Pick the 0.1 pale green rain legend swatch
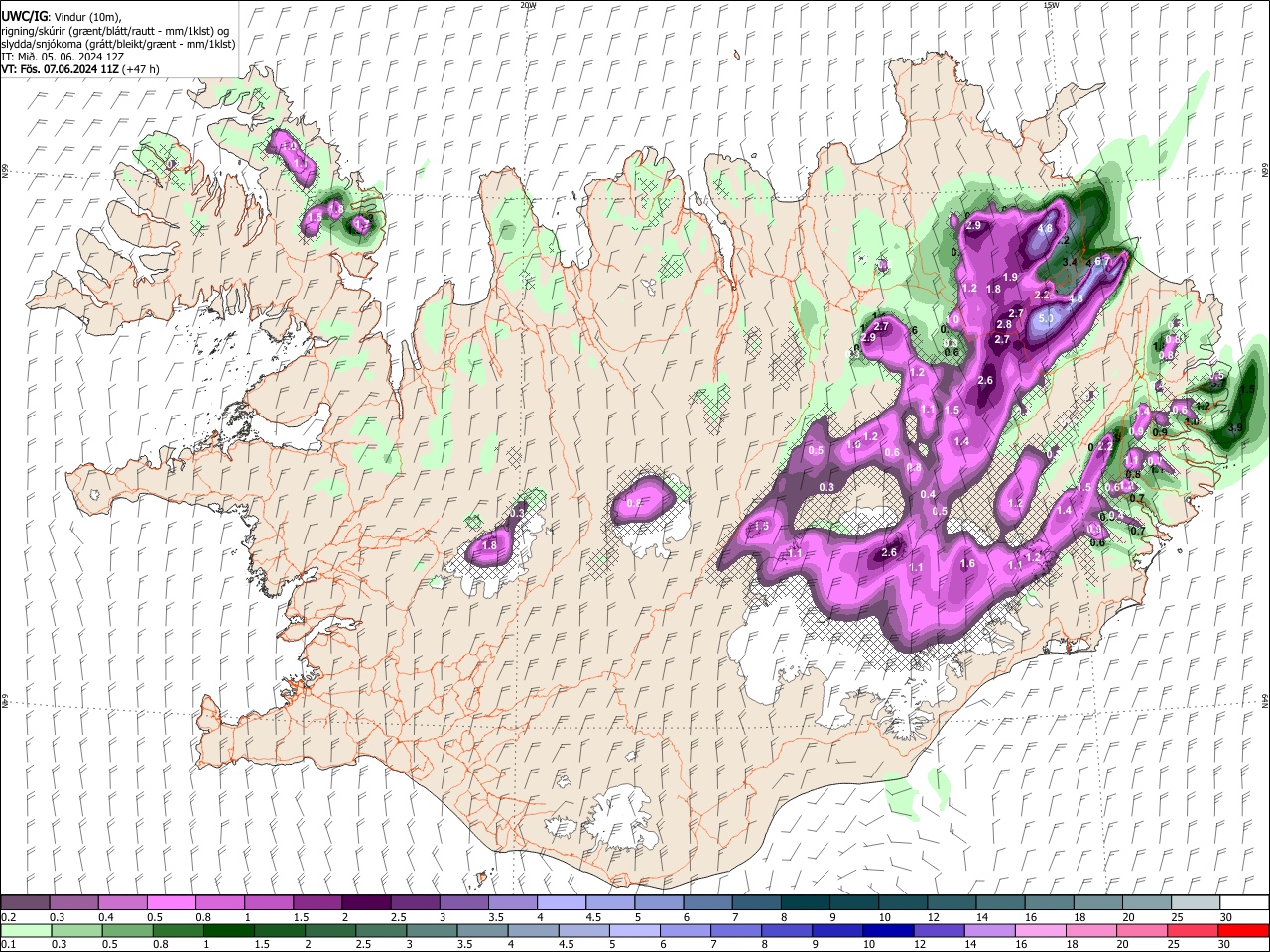 coord(26,930)
